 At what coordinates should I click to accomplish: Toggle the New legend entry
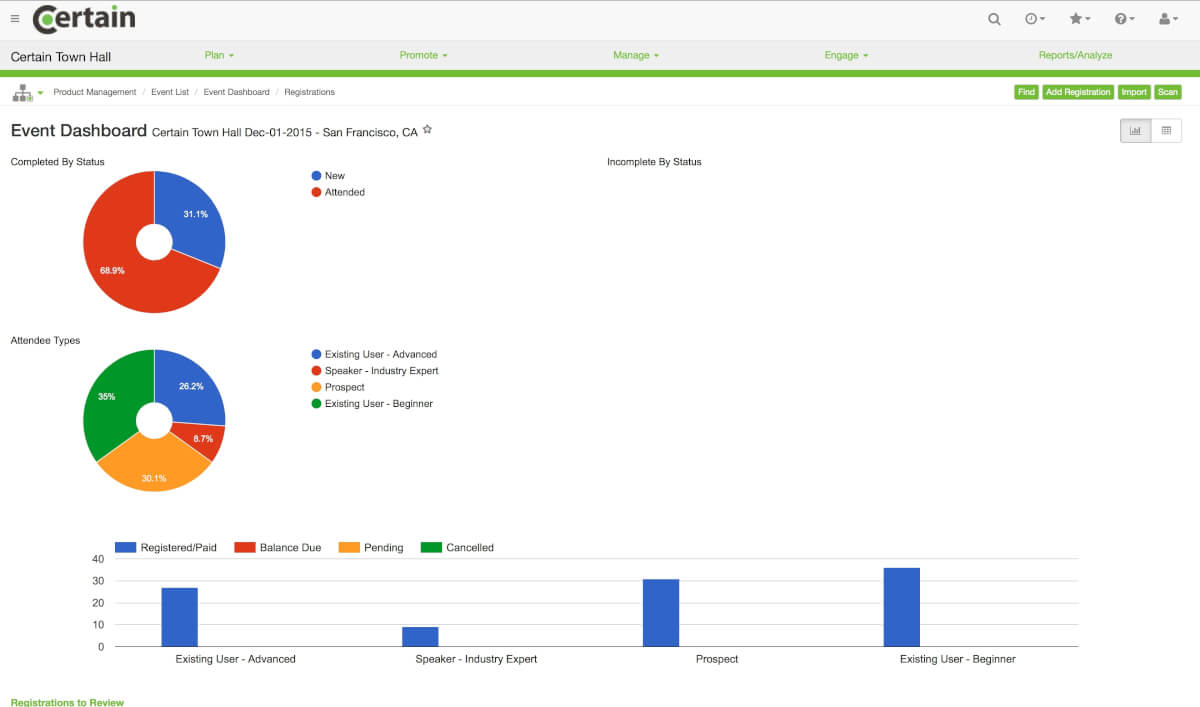tap(328, 176)
